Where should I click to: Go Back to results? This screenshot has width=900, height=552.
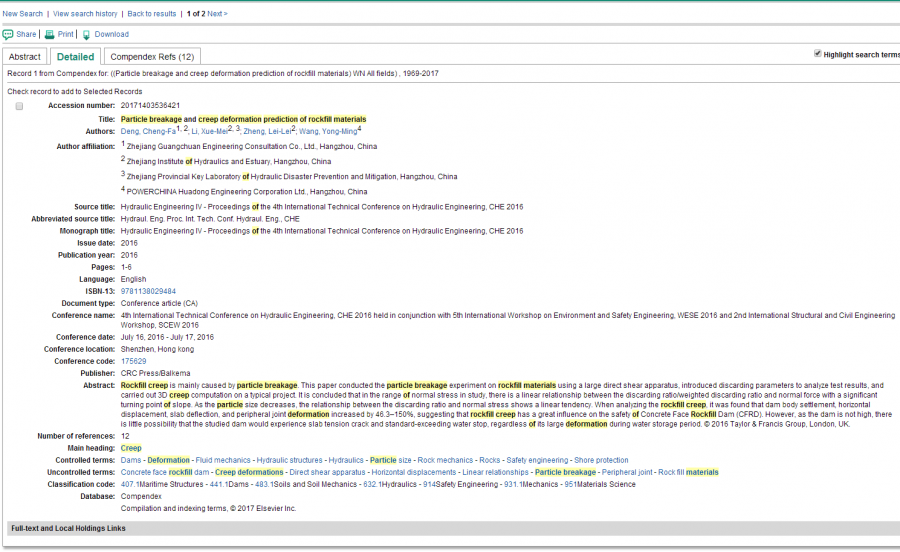pos(152,14)
